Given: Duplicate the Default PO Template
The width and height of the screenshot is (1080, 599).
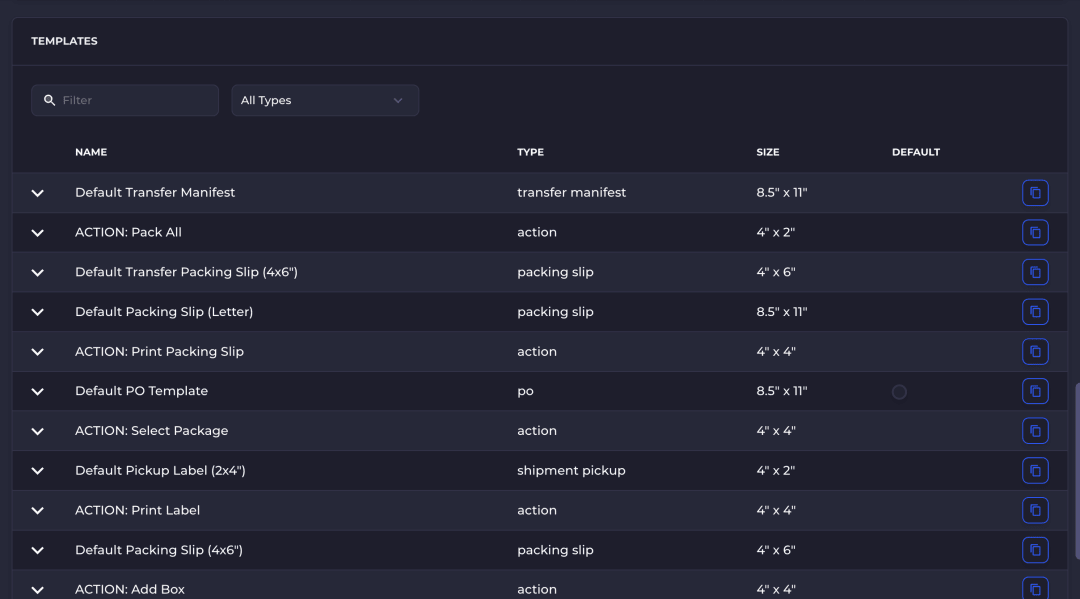Looking at the screenshot, I should tap(1035, 391).
